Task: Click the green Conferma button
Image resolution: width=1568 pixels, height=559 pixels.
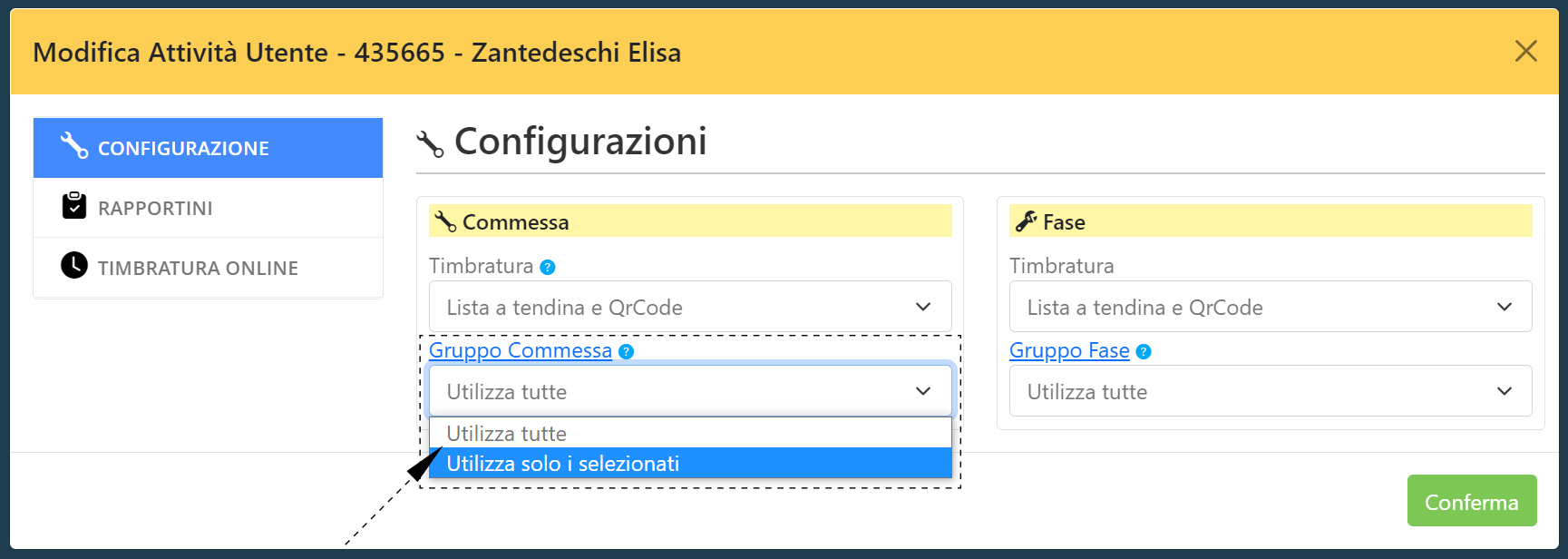Action: (1472, 501)
